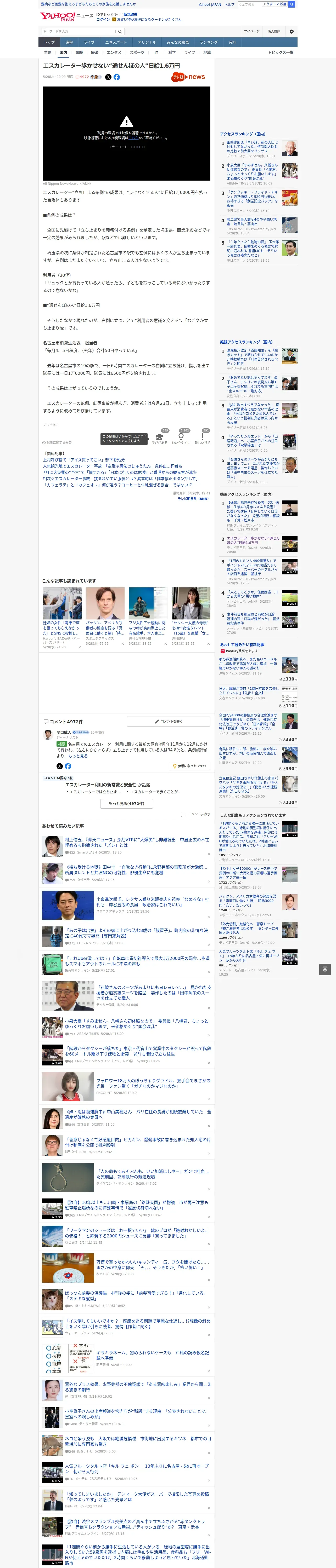Click the back-to-top arrow button

[325, 970]
